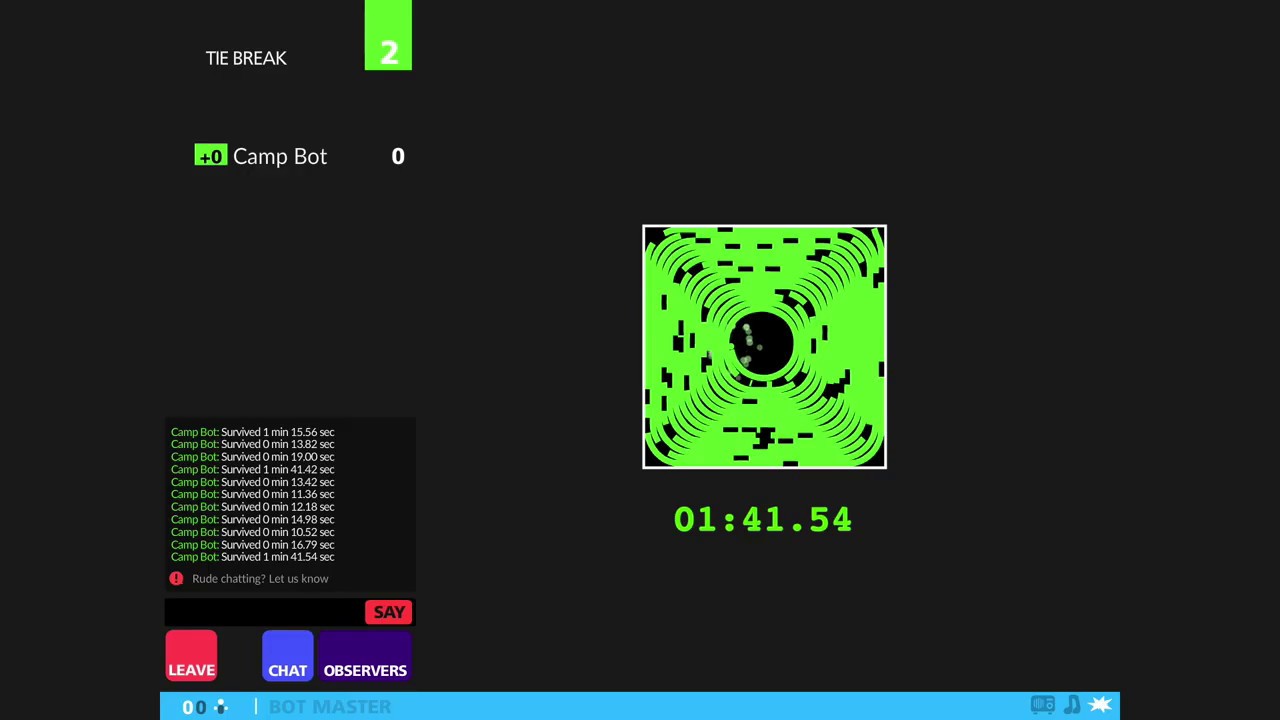
Task: Leave the game with LEAVE button
Action: tap(191, 656)
